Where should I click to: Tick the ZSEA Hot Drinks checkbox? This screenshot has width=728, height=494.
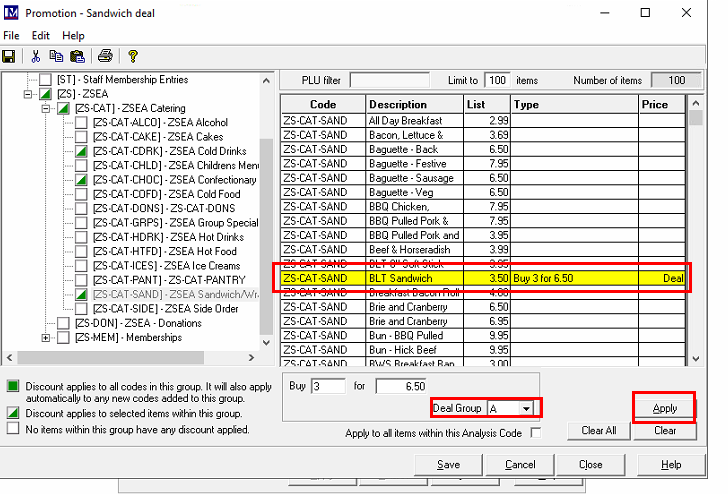click(81, 237)
